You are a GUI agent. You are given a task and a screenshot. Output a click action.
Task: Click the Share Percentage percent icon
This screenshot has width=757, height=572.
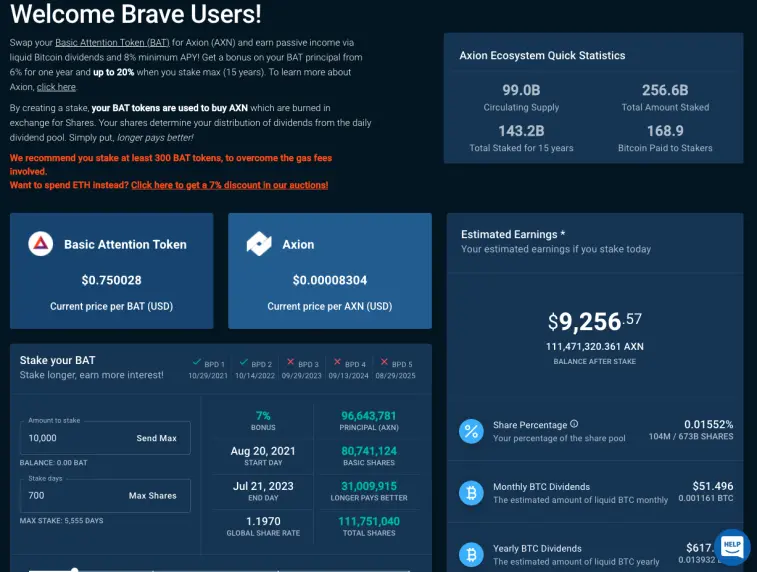point(471,431)
